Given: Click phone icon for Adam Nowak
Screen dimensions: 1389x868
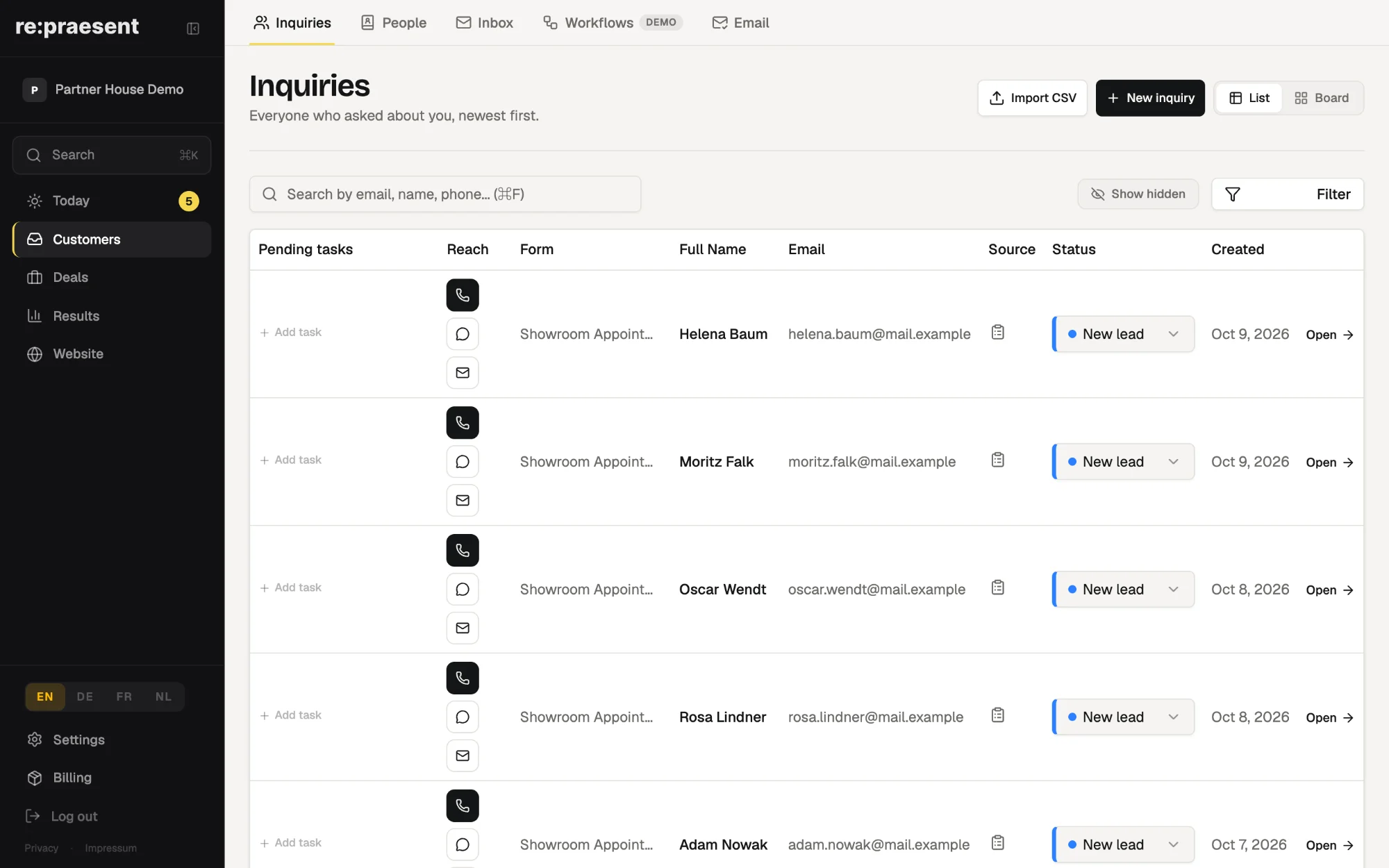Looking at the screenshot, I should 463,806.
